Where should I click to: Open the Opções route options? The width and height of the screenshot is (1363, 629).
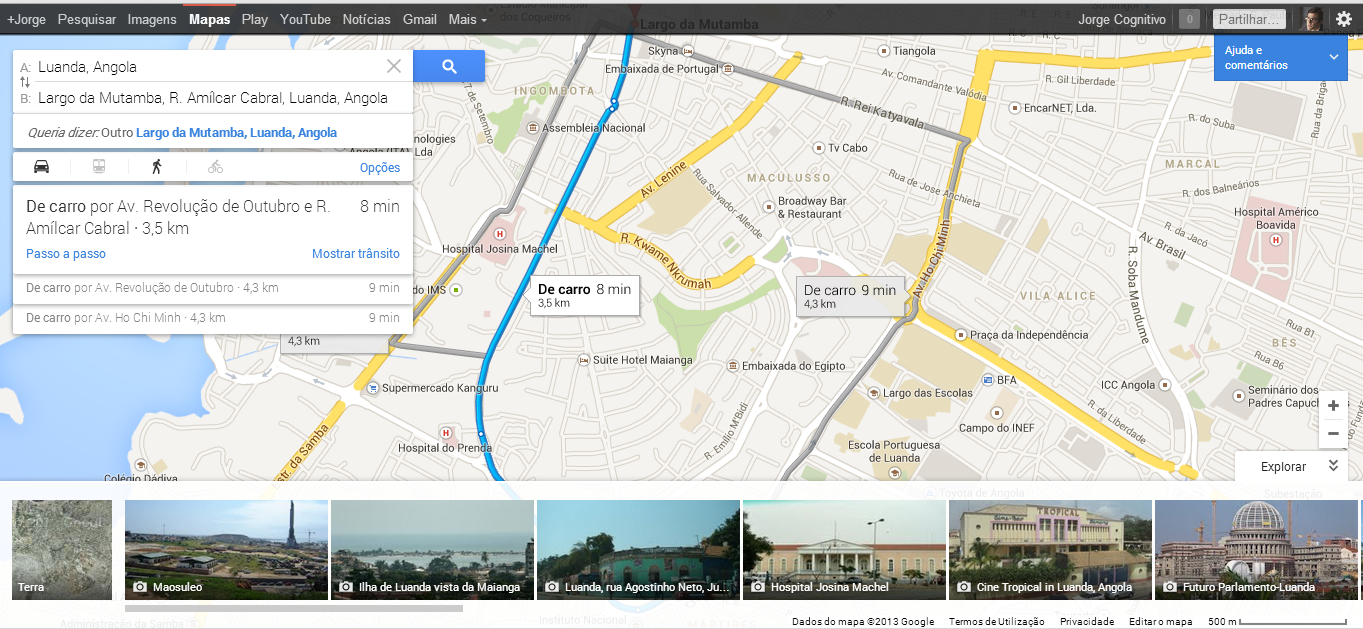380,168
